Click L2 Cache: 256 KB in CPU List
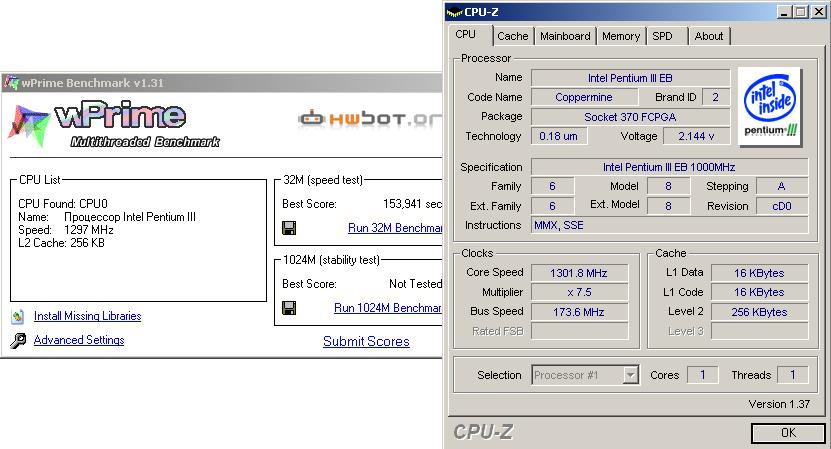This screenshot has width=831, height=449. pos(61,243)
